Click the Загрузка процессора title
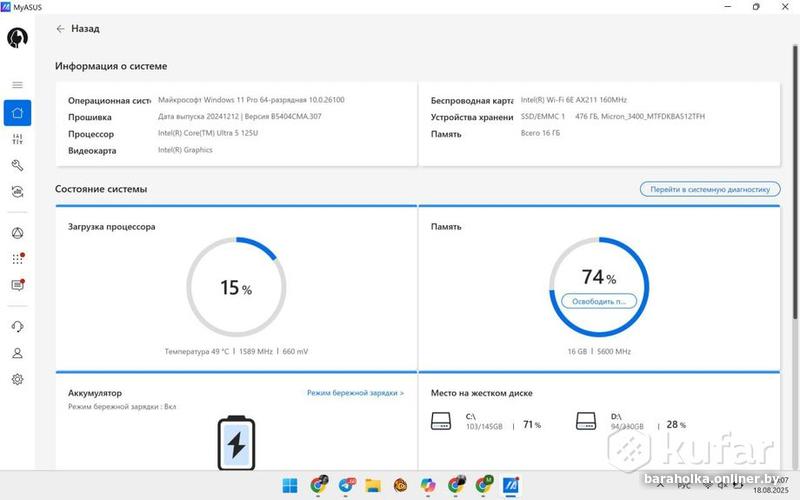The width and height of the screenshot is (800, 500). click(112, 227)
